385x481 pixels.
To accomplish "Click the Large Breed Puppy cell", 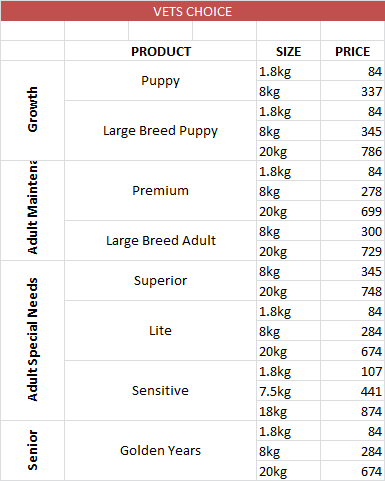I will (161, 131).
